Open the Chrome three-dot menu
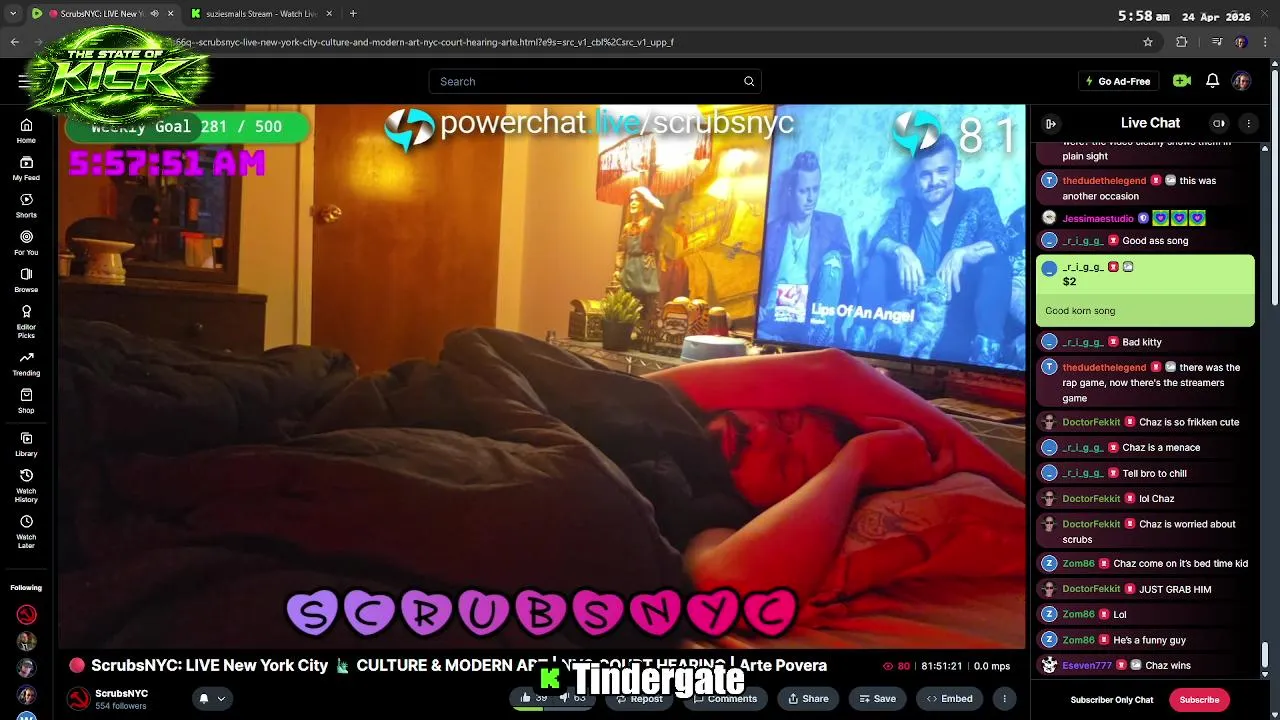 point(1264,42)
